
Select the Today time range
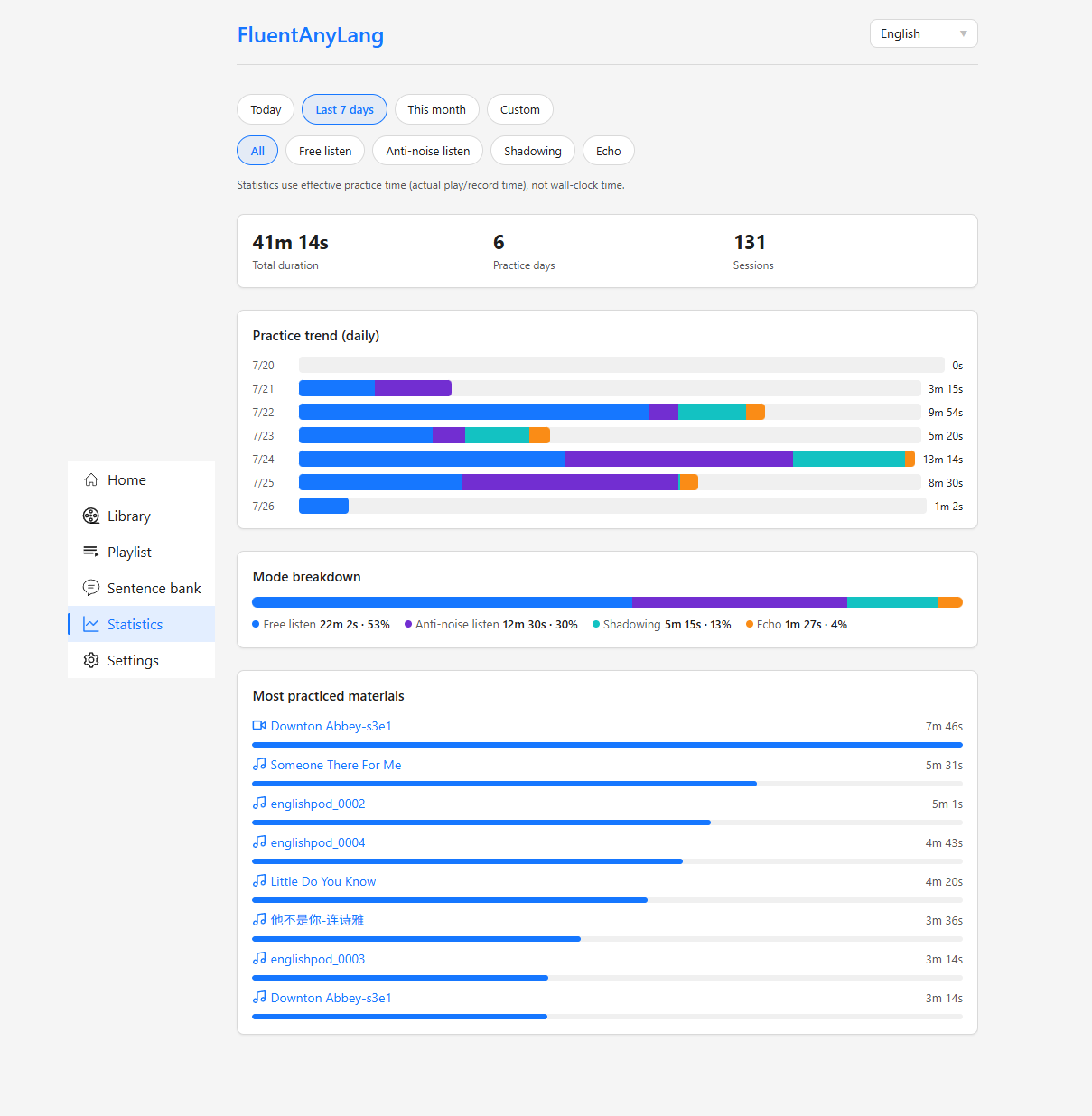coord(266,109)
